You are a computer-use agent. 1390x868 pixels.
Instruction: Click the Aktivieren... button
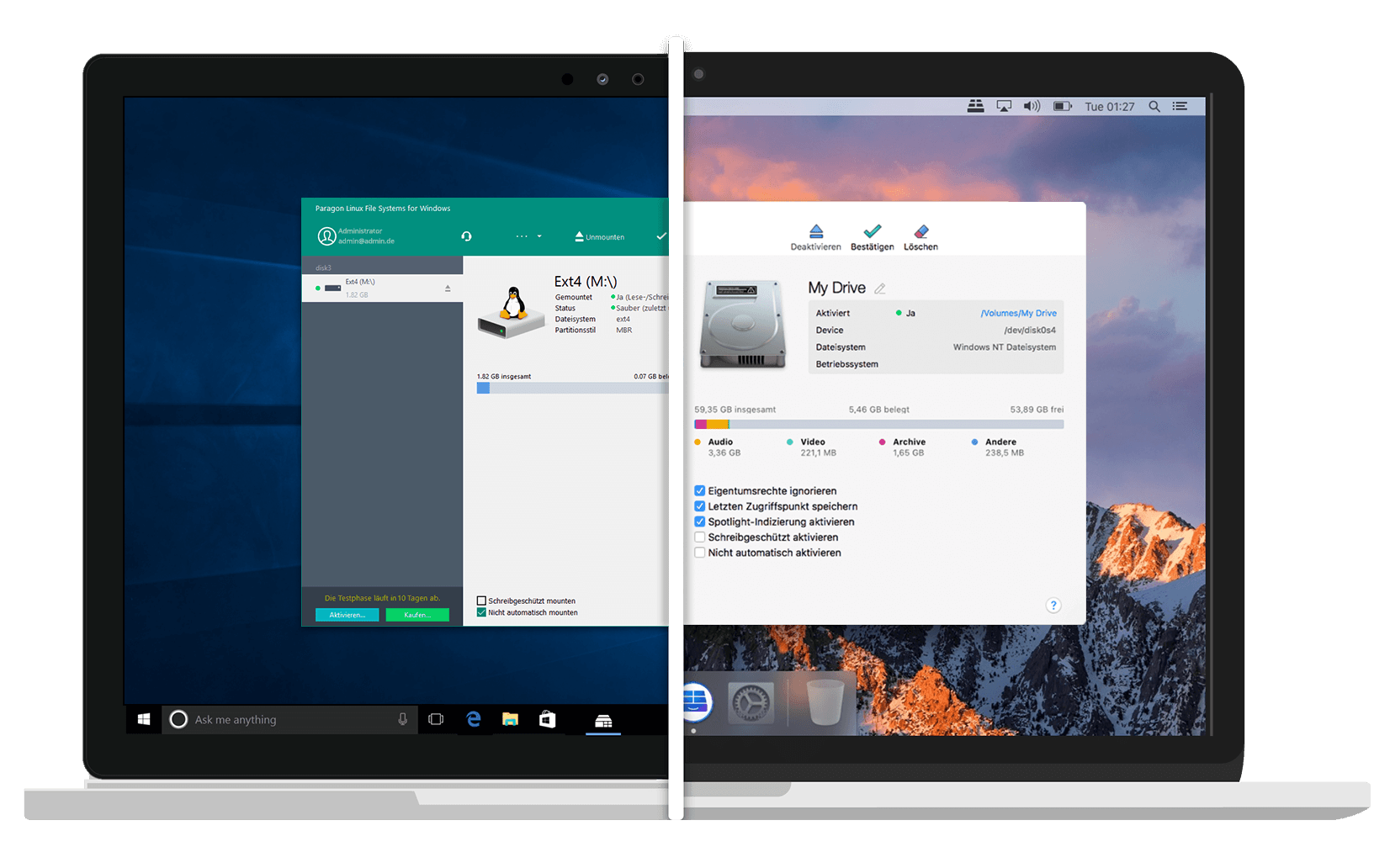(347, 615)
